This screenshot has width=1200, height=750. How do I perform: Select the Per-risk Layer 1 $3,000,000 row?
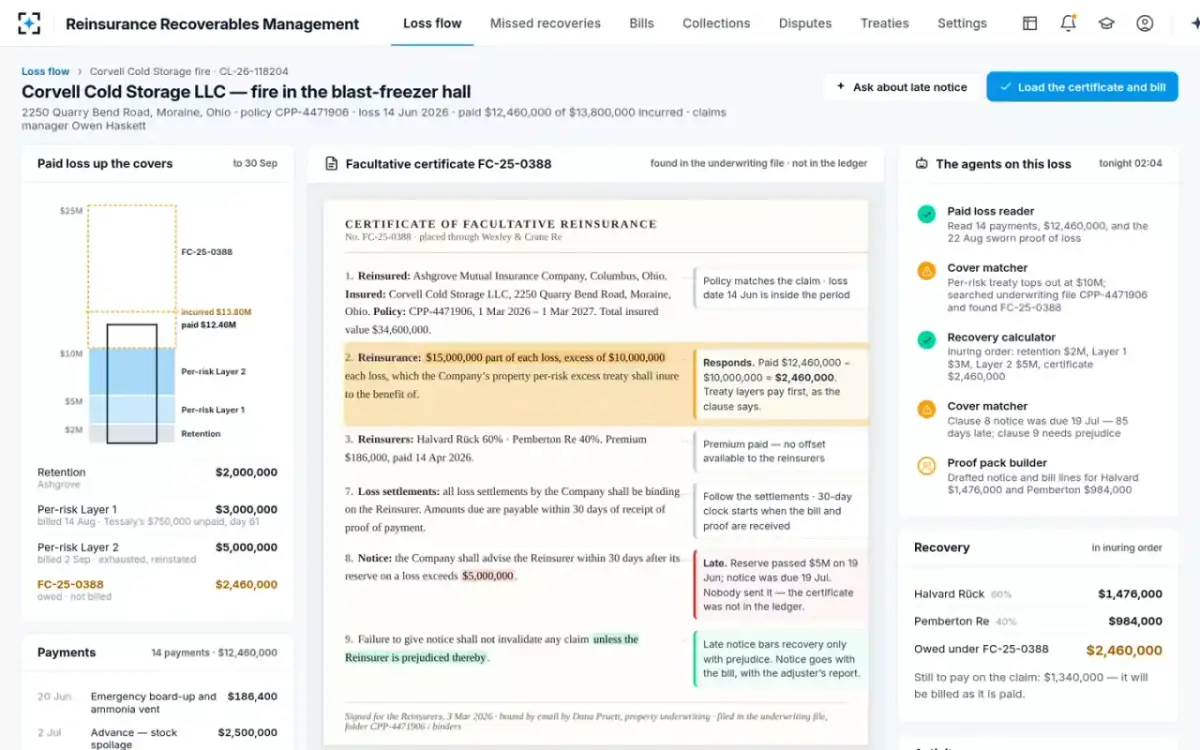[157, 515]
